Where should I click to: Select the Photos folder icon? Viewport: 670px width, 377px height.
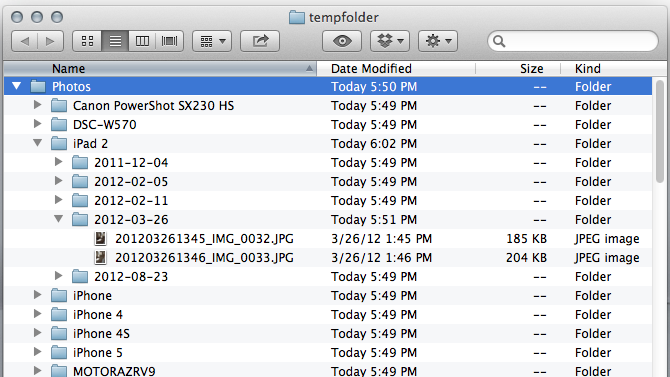pyautogui.click(x=38, y=86)
